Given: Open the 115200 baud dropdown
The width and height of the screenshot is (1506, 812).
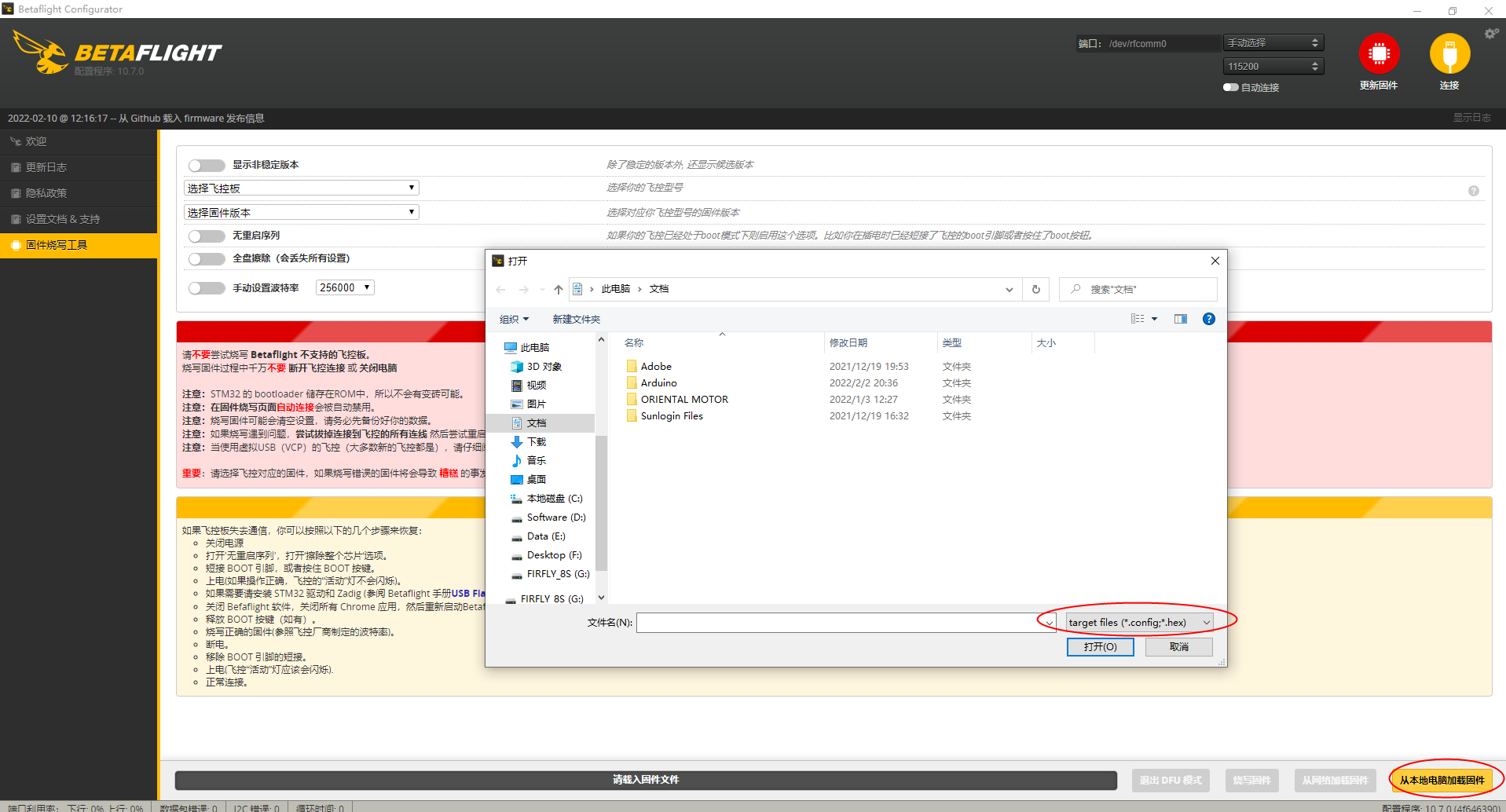Looking at the screenshot, I should [1273, 67].
